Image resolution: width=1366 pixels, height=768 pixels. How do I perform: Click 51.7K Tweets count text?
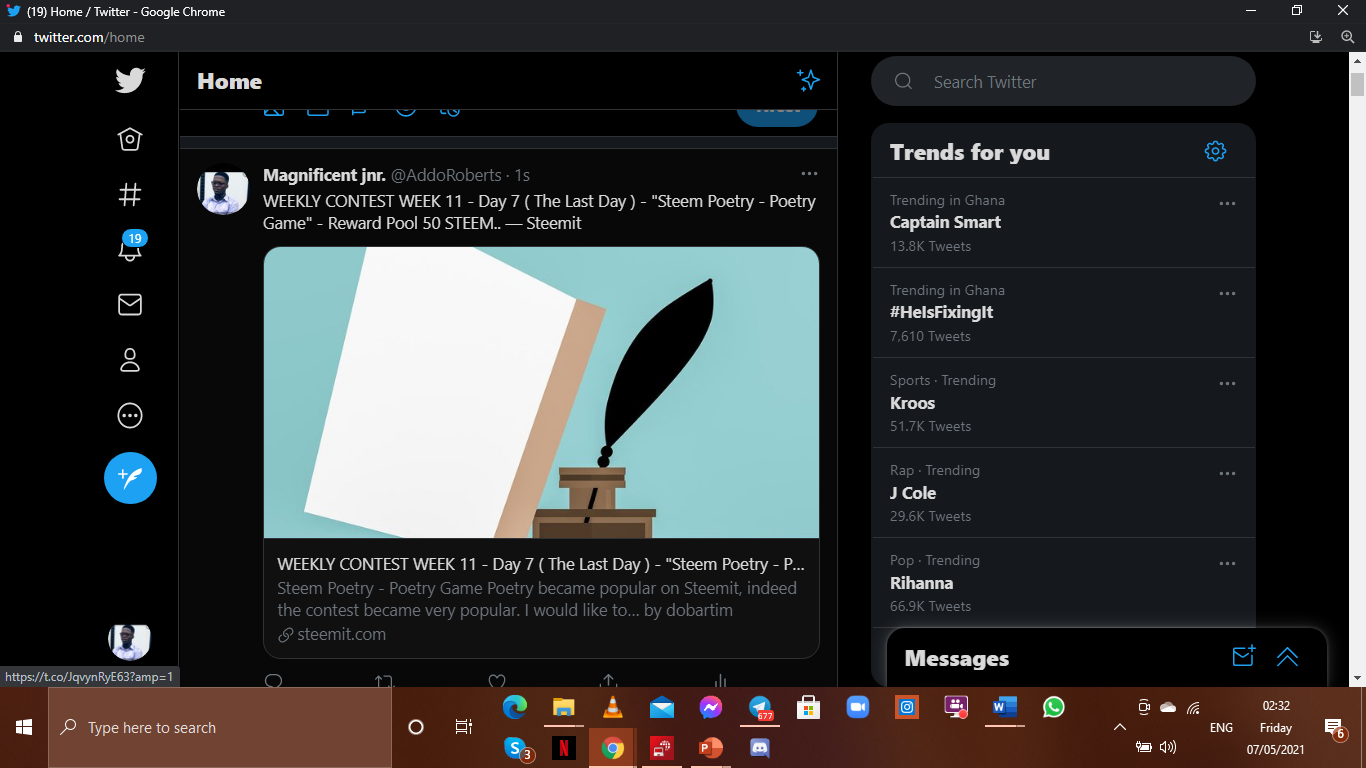click(930, 426)
